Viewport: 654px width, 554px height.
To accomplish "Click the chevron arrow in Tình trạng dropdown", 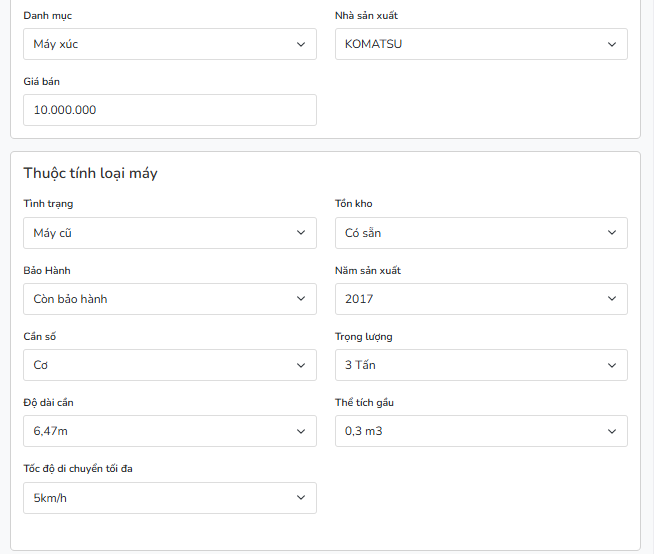I will [x=301, y=233].
